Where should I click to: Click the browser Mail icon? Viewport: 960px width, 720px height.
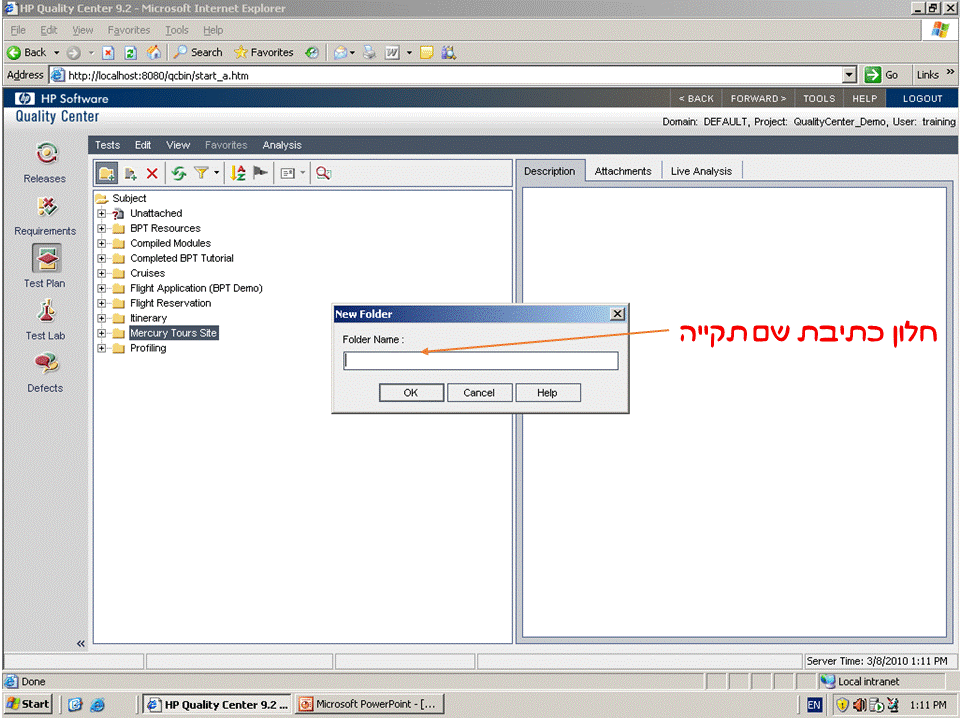click(x=340, y=53)
